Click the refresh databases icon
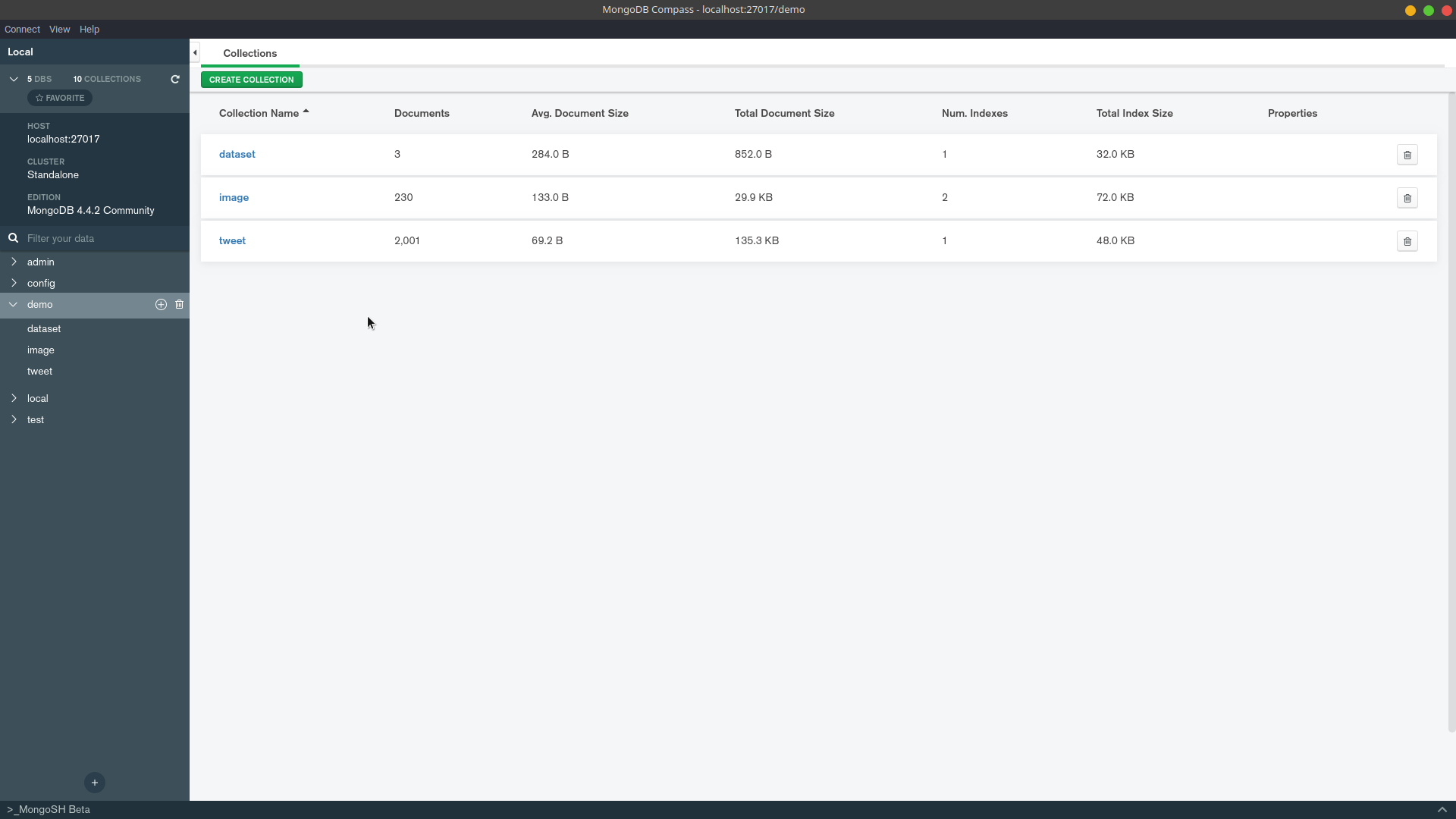This screenshot has width=1456, height=819. point(175,79)
